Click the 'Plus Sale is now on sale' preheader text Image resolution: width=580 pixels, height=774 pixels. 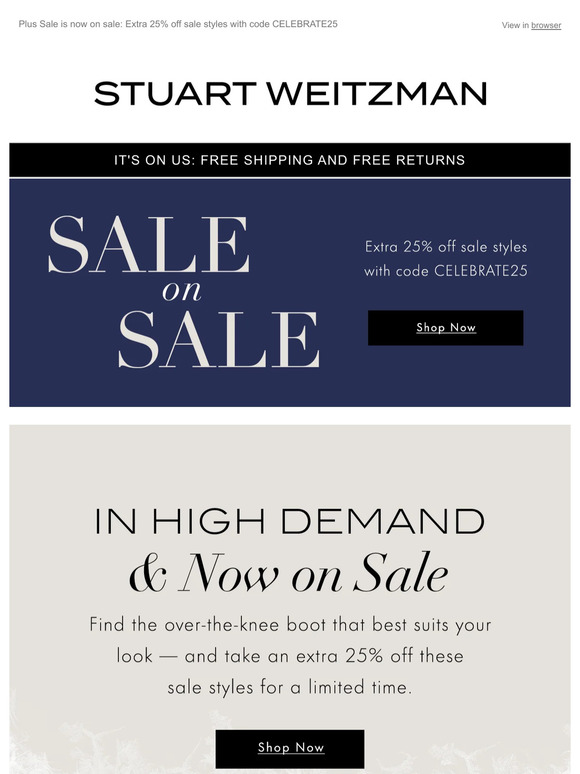pyautogui.click(x=70, y=24)
